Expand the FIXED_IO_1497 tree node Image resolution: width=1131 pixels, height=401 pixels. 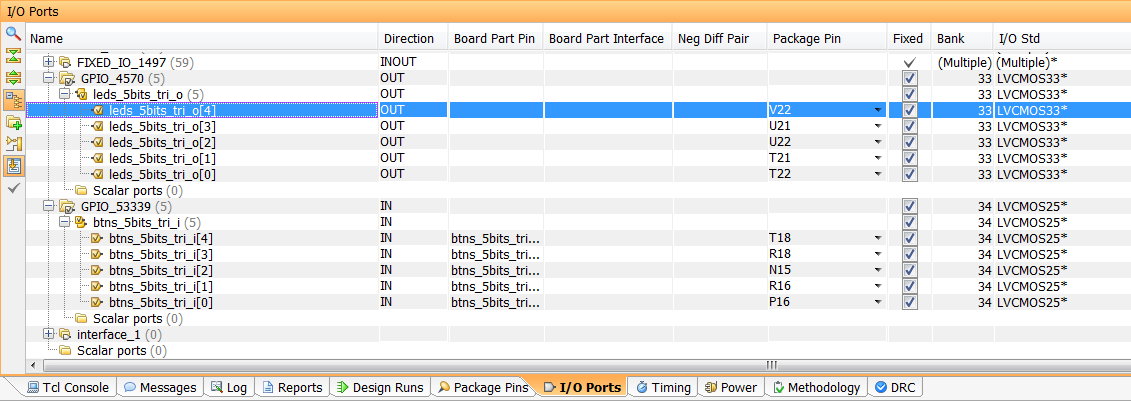(x=48, y=62)
